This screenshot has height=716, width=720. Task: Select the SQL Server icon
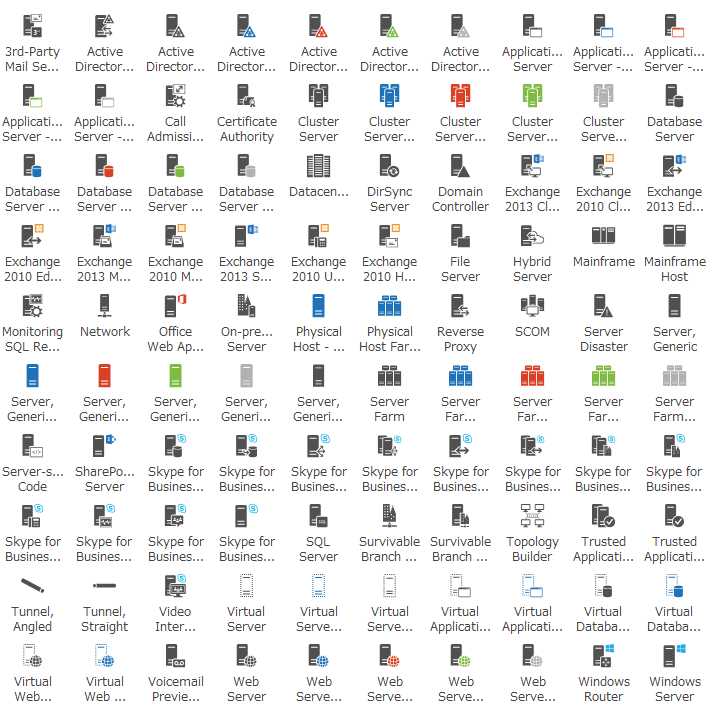click(318, 517)
